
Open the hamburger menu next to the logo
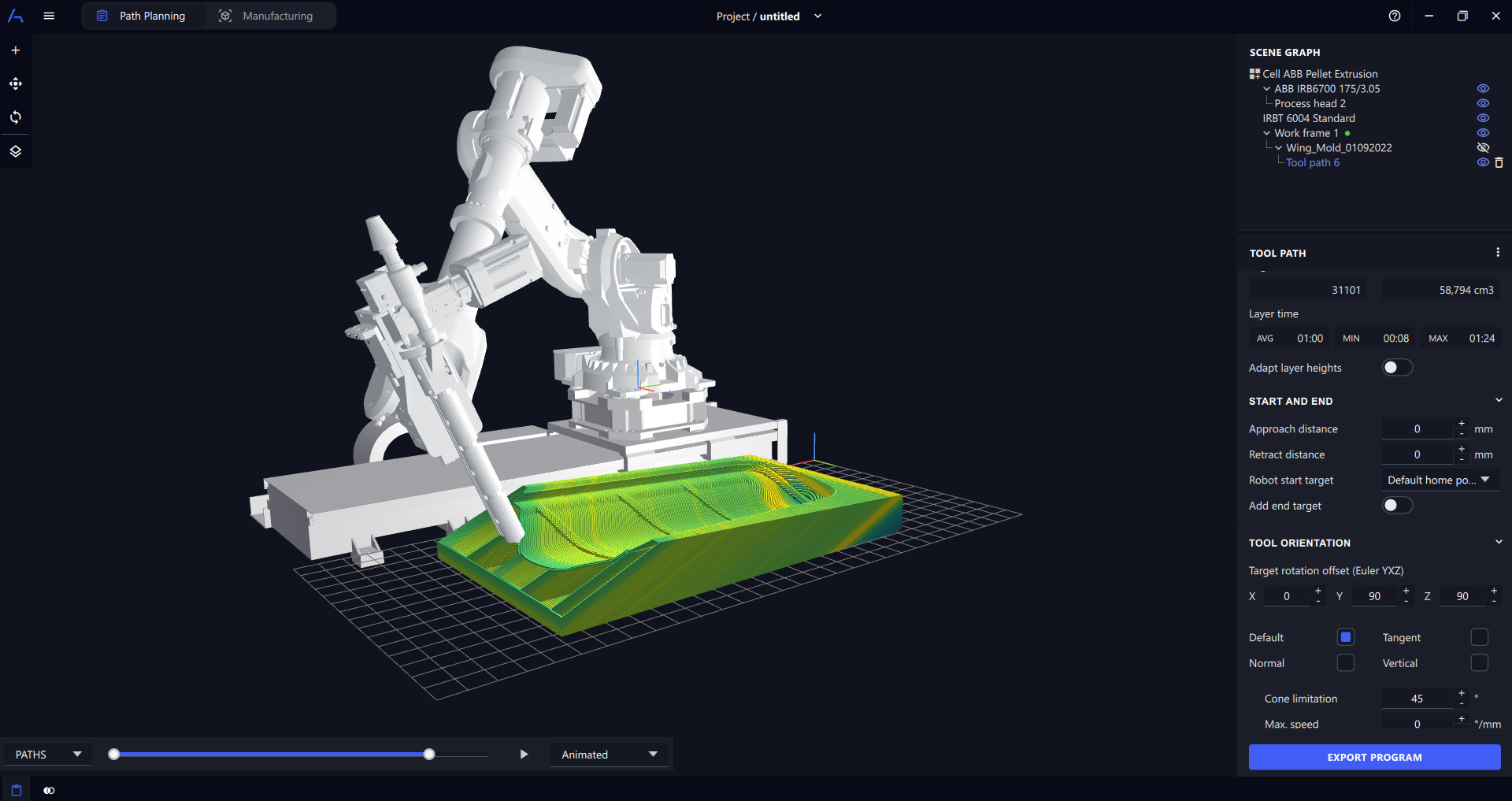pyautogui.click(x=49, y=16)
